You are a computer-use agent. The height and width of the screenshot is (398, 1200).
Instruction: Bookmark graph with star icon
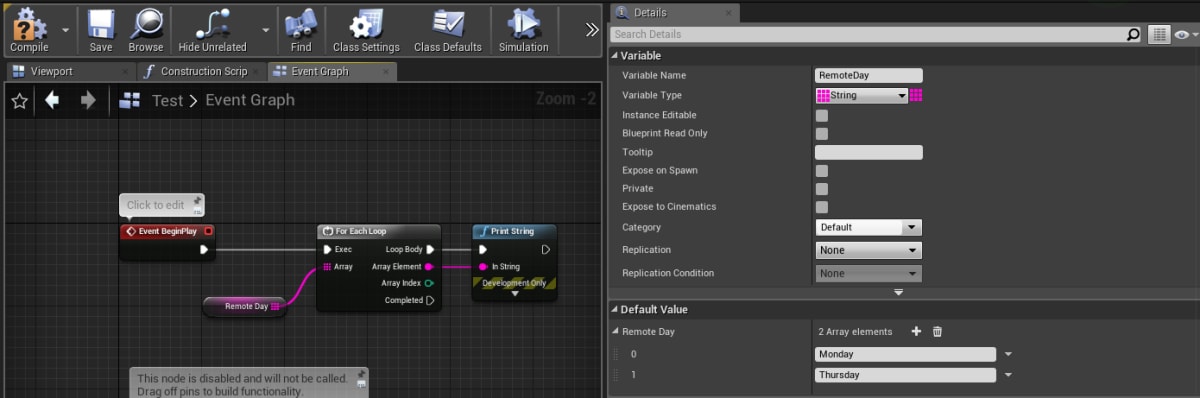[x=19, y=100]
